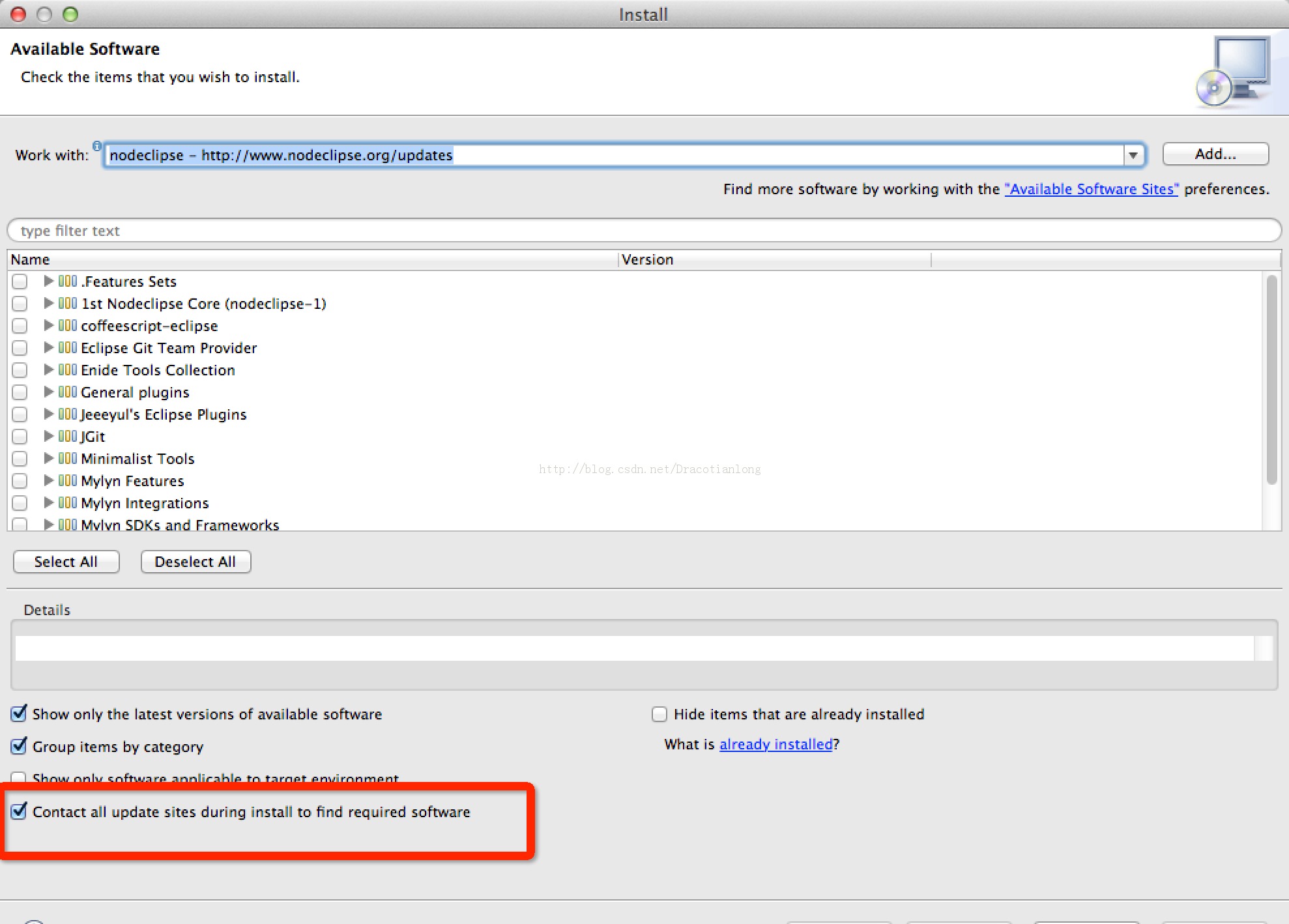Click the Details text area
This screenshot has height=924, width=1289.
point(635,648)
